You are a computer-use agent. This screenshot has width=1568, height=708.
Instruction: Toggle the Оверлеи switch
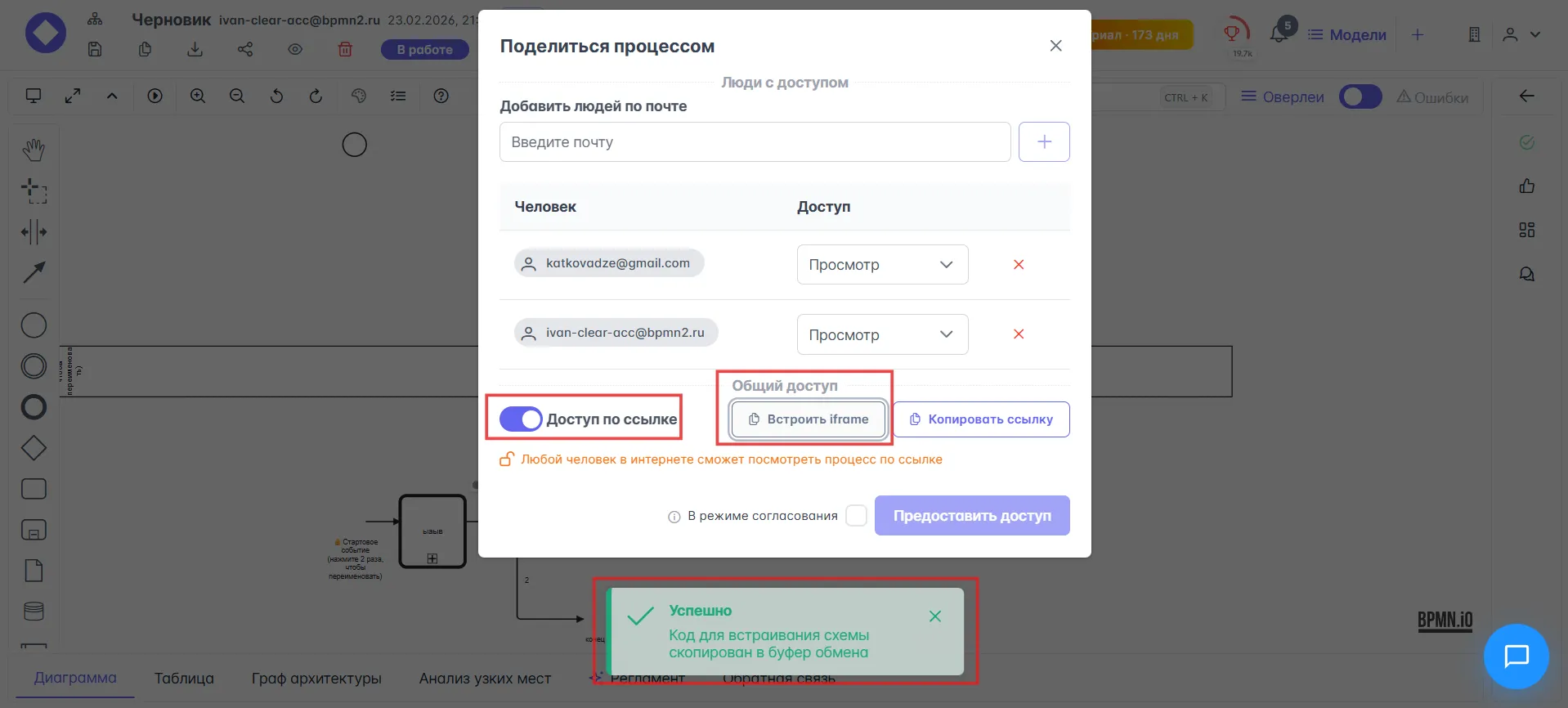pyautogui.click(x=1360, y=96)
